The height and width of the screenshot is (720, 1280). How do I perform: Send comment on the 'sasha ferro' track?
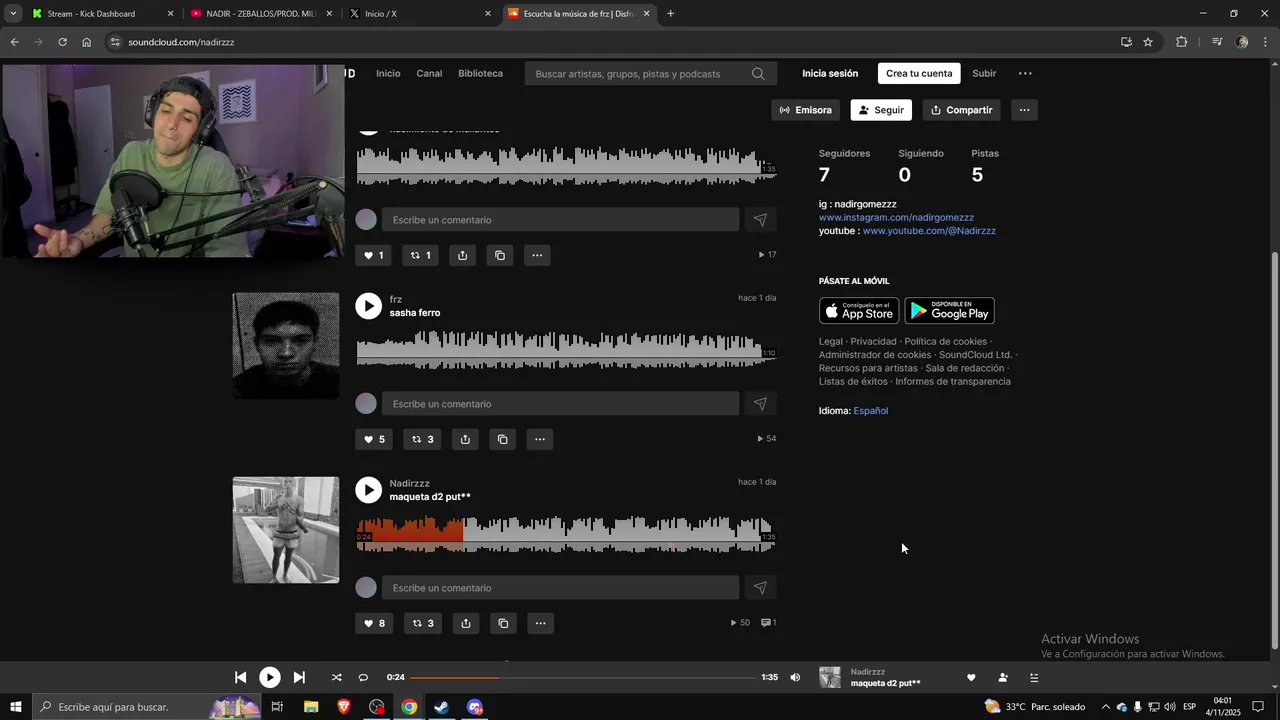760,404
